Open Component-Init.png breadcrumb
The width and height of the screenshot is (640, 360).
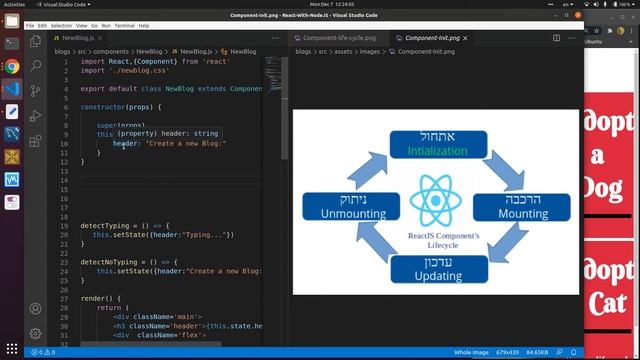click(422, 52)
